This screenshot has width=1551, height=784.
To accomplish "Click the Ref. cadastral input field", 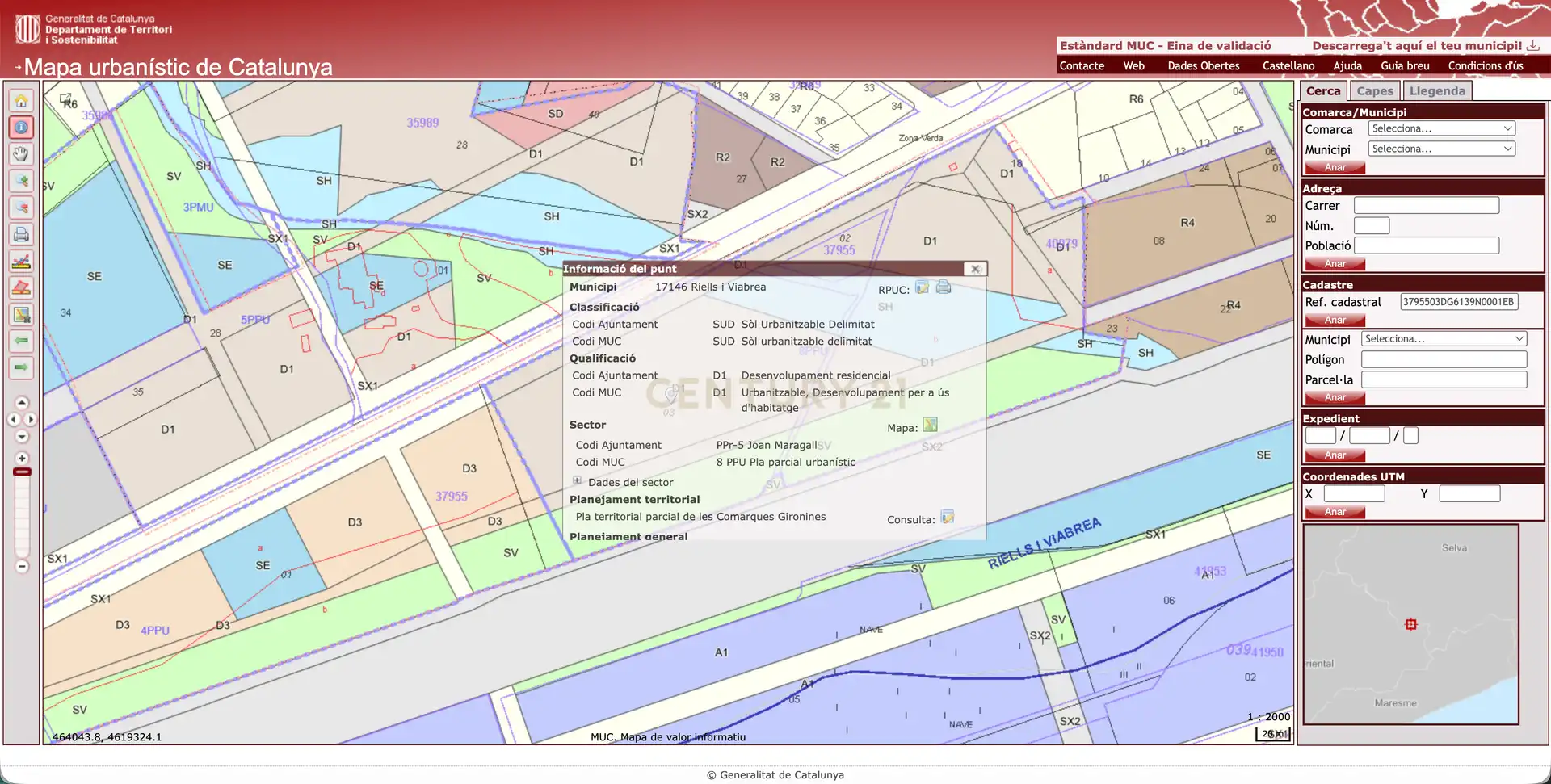I will [1459, 302].
